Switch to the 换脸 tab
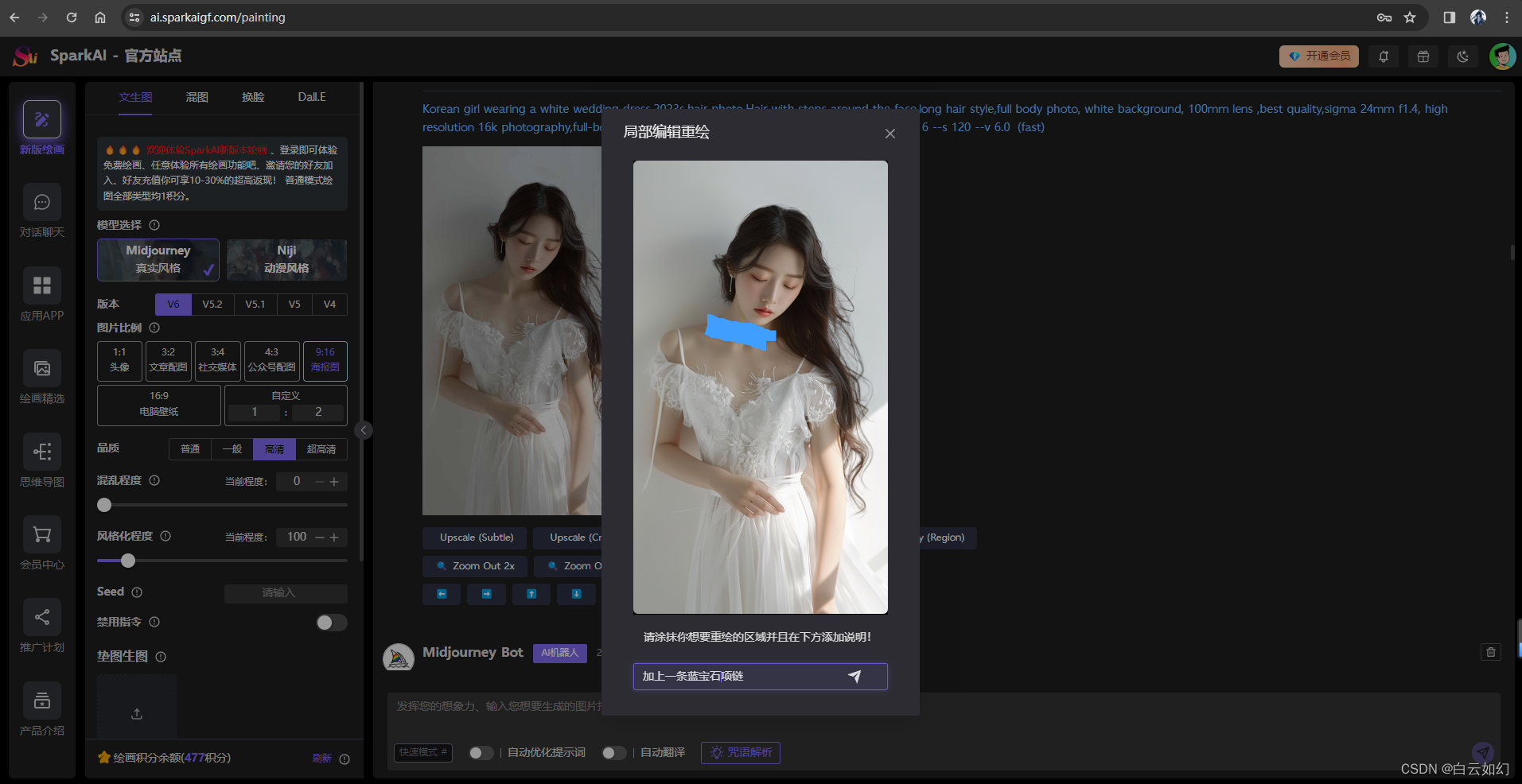Viewport: 1522px width, 784px height. [x=253, y=98]
